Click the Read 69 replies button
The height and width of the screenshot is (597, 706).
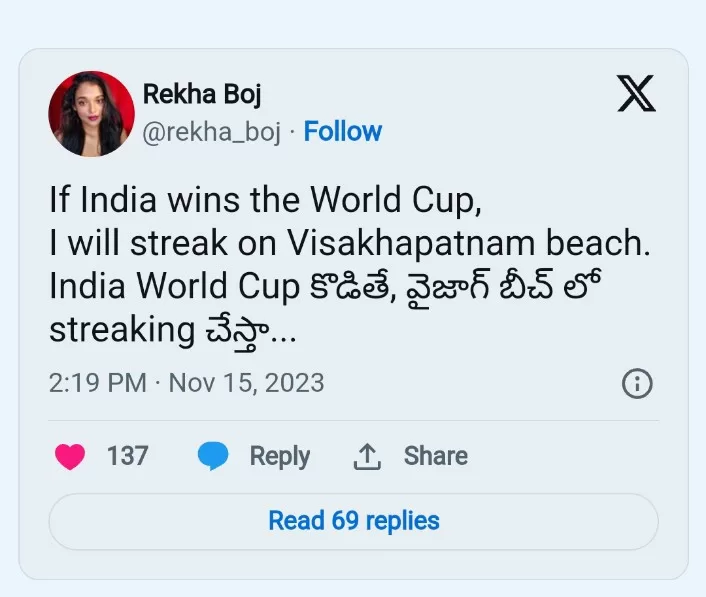[353, 521]
